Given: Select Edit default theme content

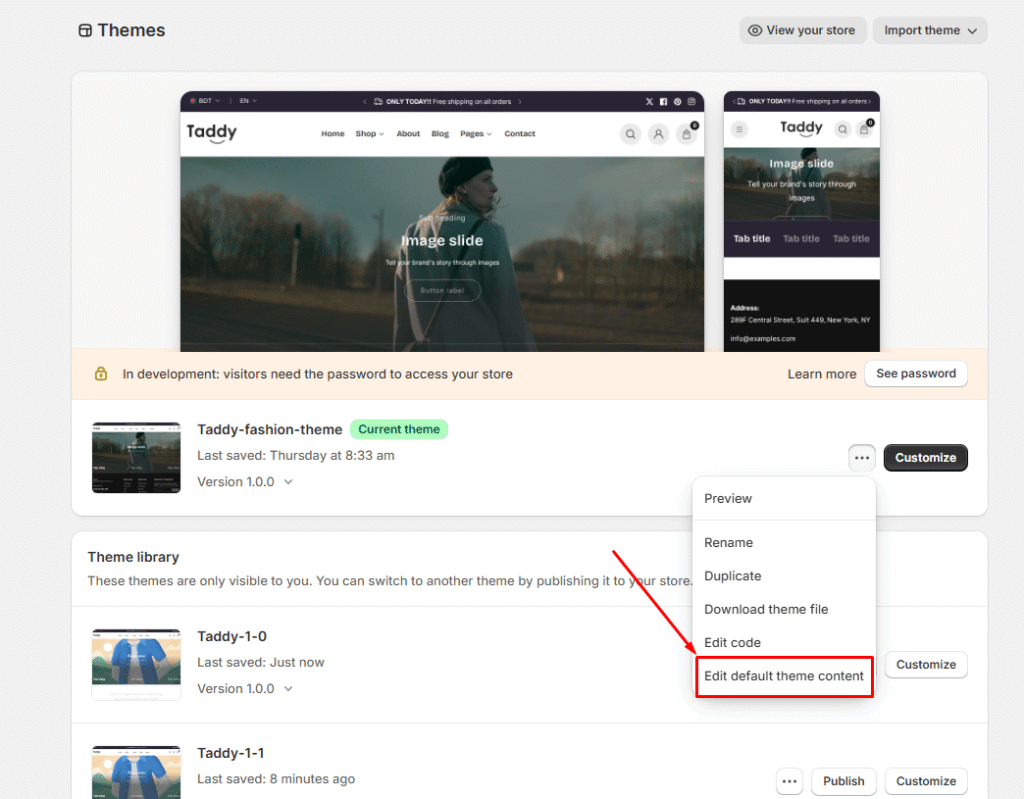Looking at the screenshot, I should point(783,676).
